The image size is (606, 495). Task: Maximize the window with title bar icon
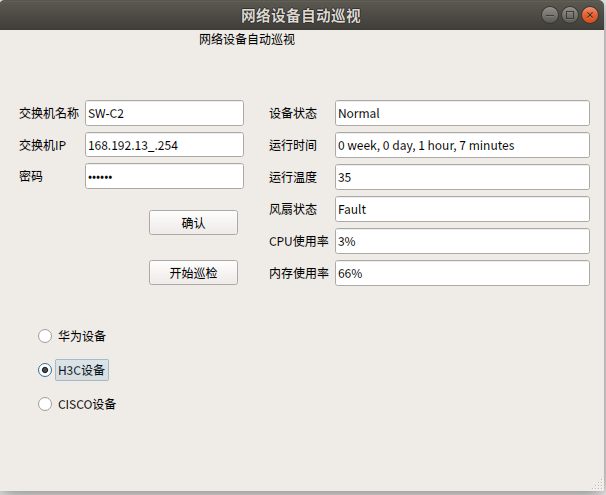pyautogui.click(x=570, y=14)
